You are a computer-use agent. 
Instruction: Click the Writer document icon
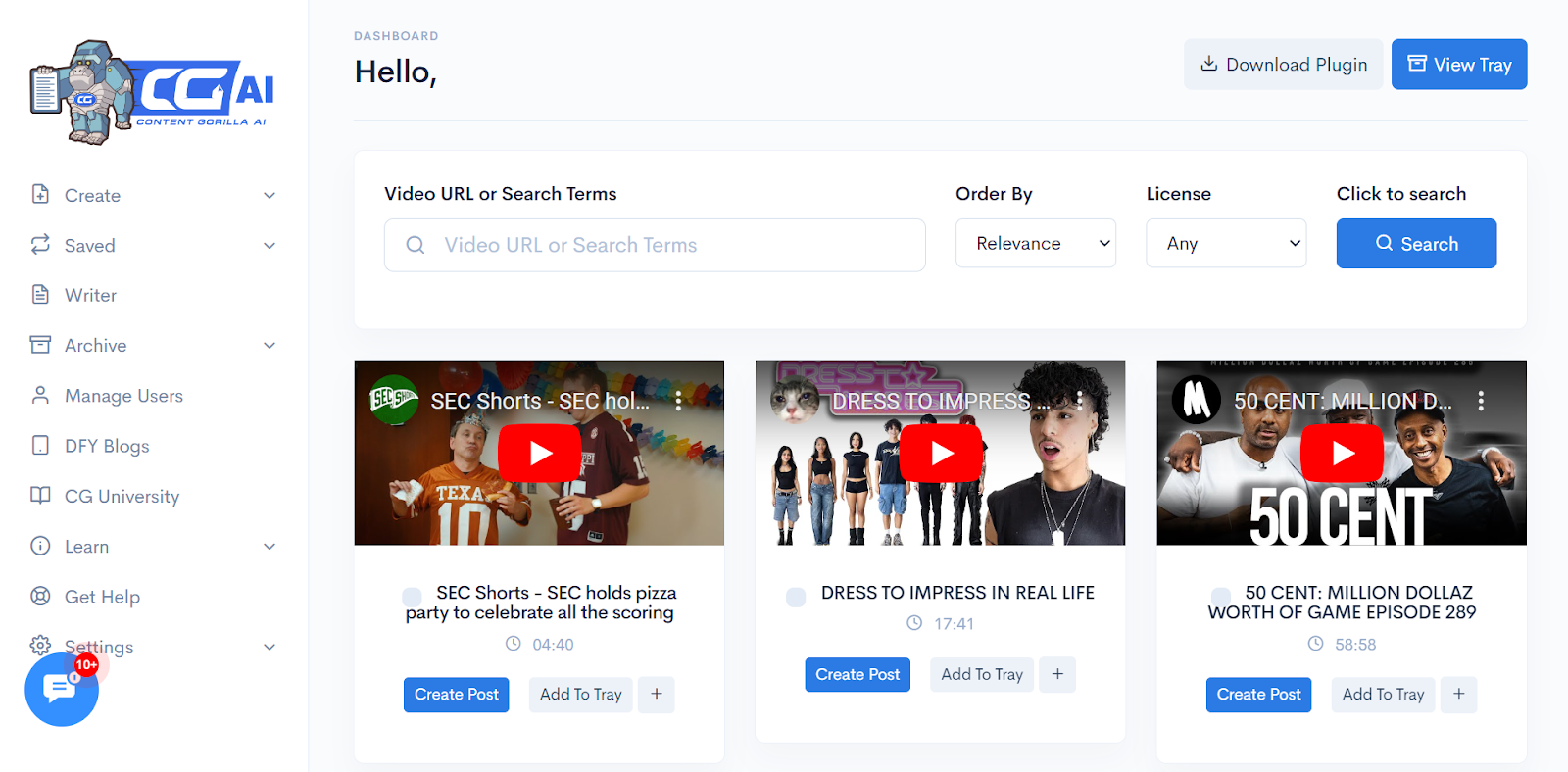[40, 294]
